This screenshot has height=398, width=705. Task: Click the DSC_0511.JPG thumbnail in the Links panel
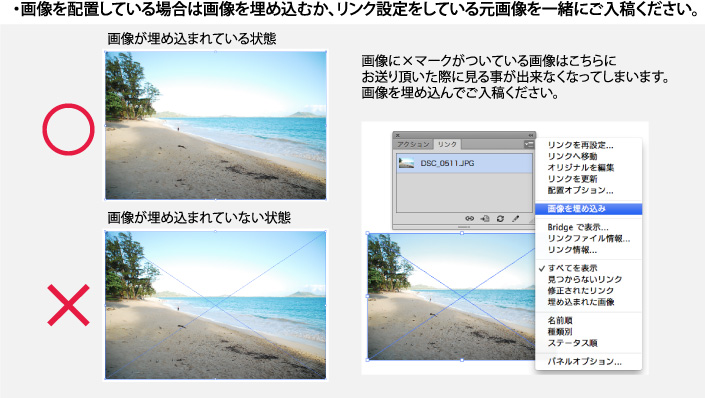tap(406, 163)
